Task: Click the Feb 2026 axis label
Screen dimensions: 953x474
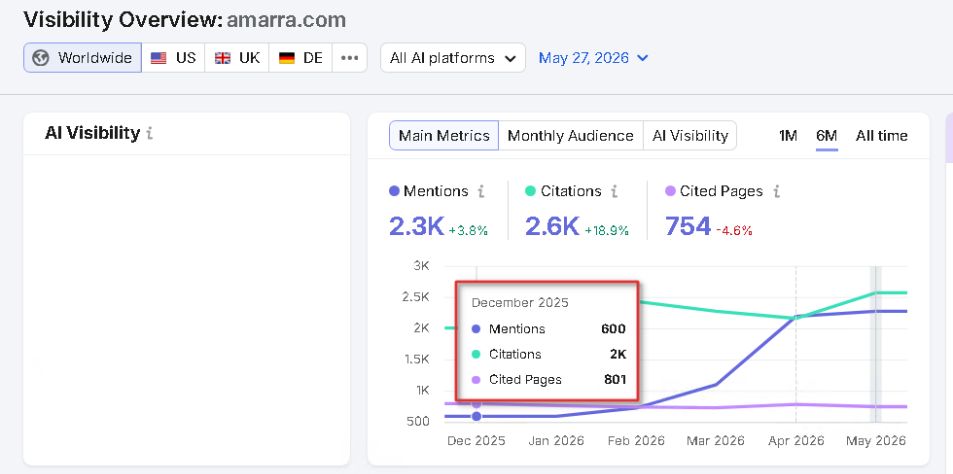Action: tap(636, 441)
